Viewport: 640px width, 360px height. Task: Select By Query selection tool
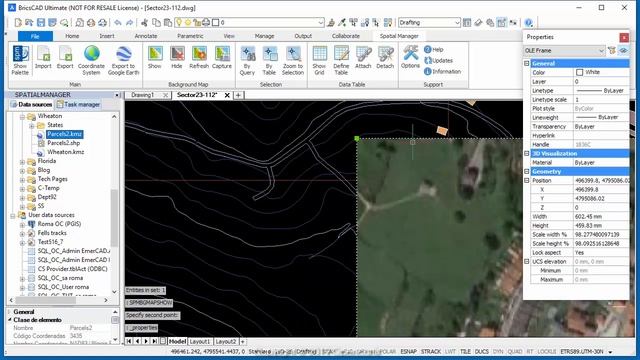247,60
